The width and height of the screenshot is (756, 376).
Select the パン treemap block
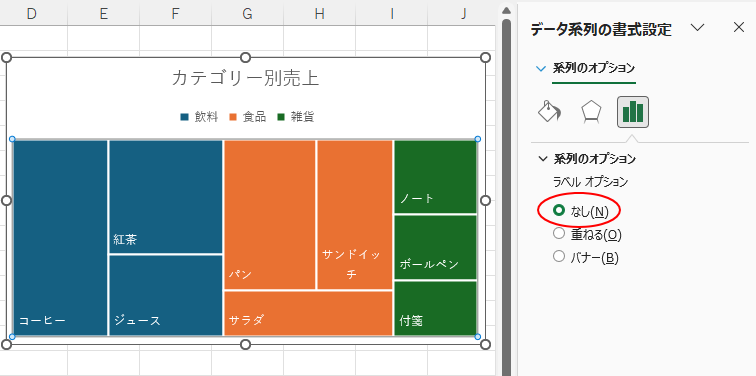coord(270,215)
